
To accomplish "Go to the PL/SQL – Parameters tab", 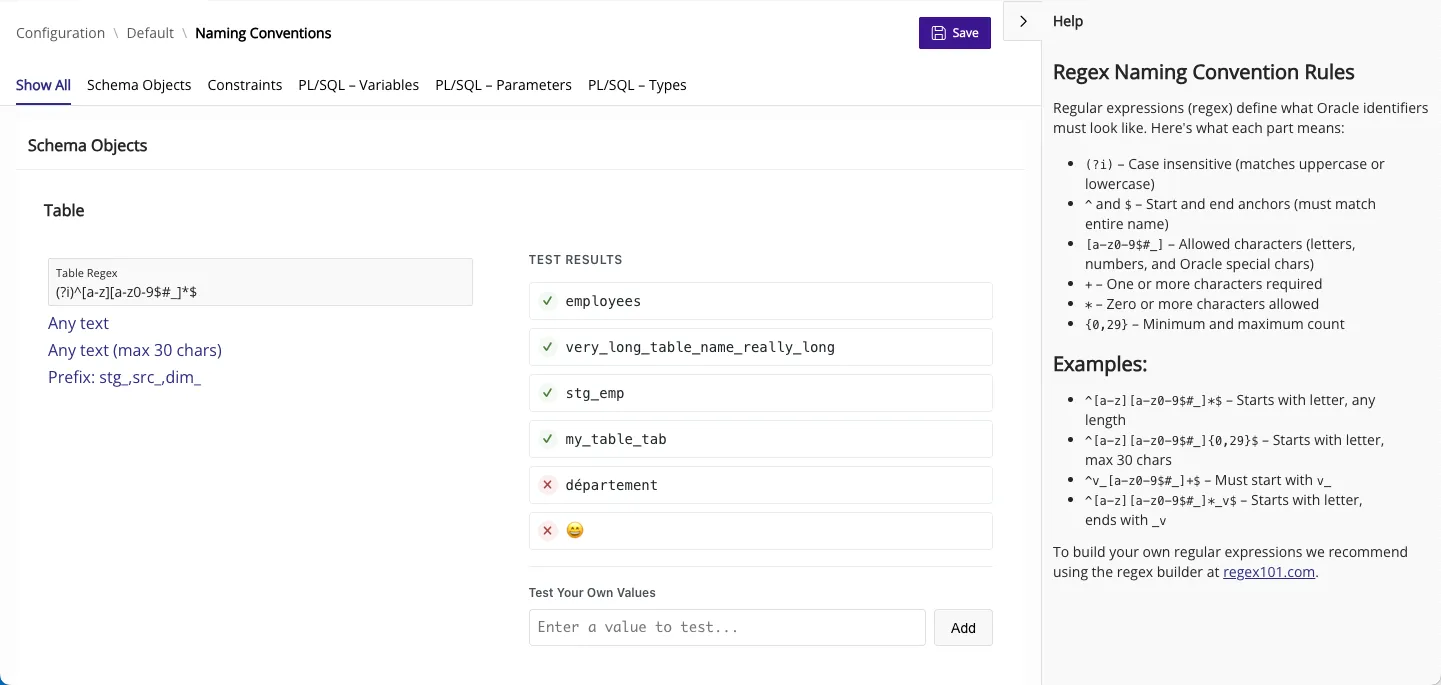I will [503, 85].
